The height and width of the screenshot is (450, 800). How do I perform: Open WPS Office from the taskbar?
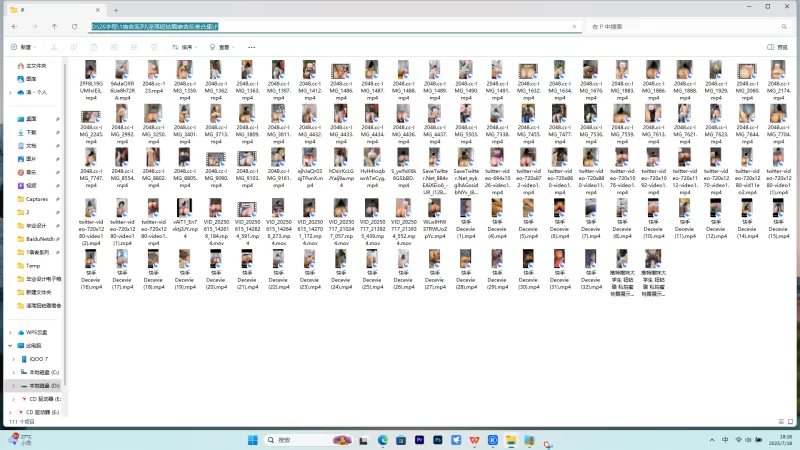(474, 440)
